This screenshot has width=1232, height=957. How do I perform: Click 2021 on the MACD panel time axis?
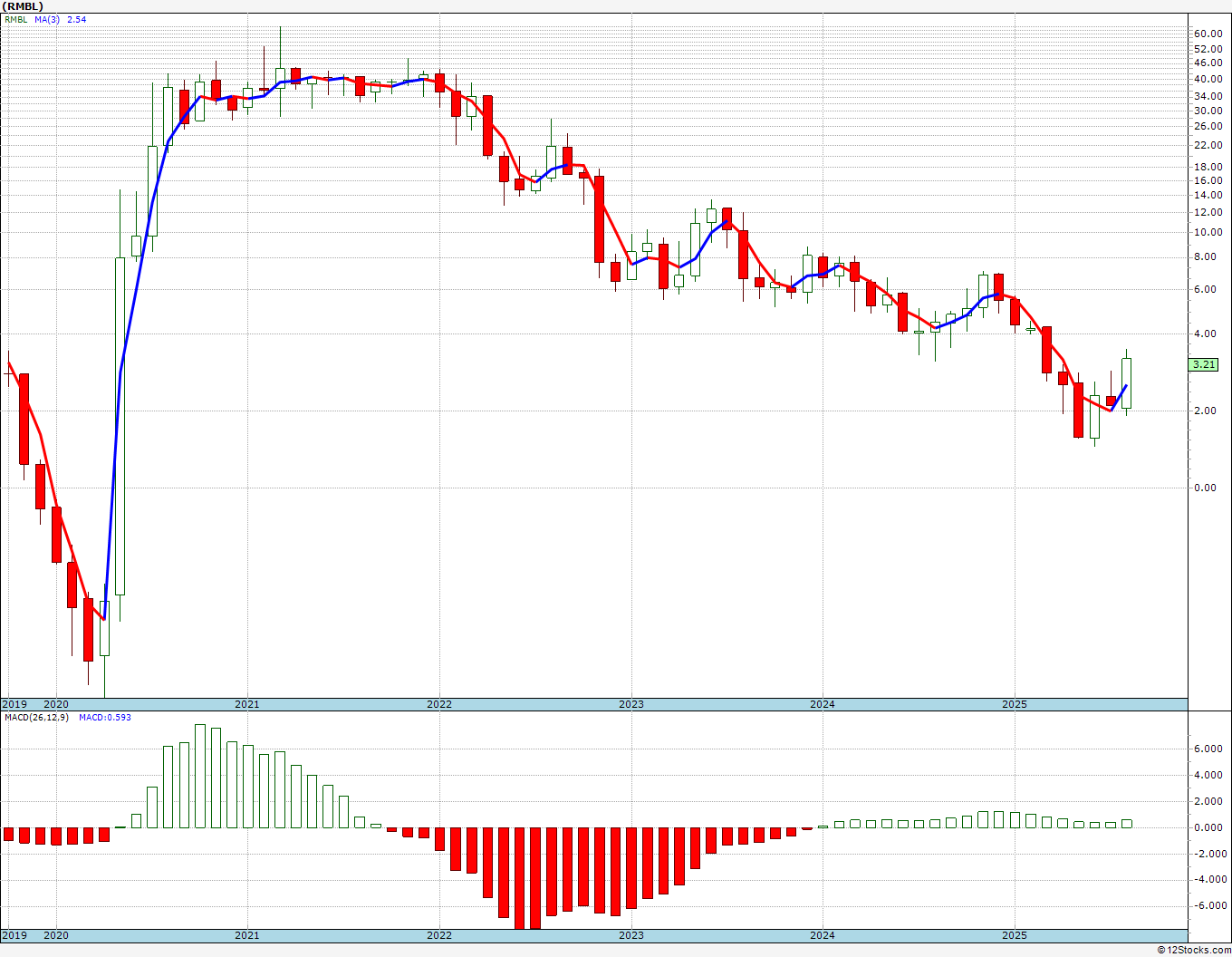point(247,935)
